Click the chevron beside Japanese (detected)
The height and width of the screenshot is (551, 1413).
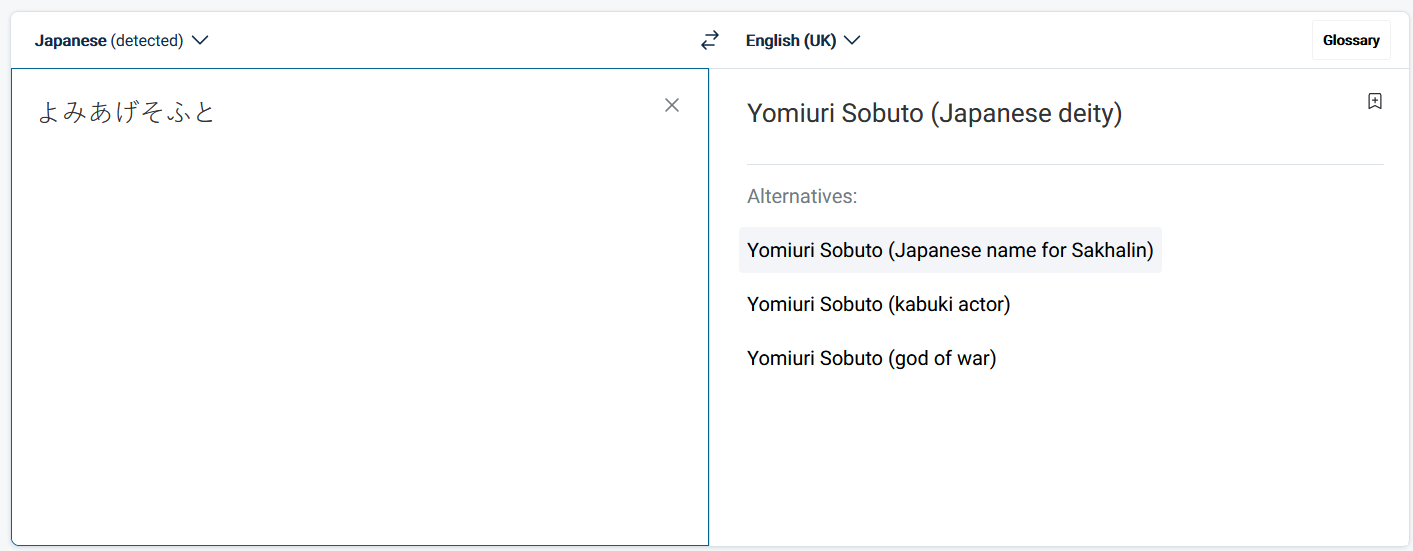point(200,40)
